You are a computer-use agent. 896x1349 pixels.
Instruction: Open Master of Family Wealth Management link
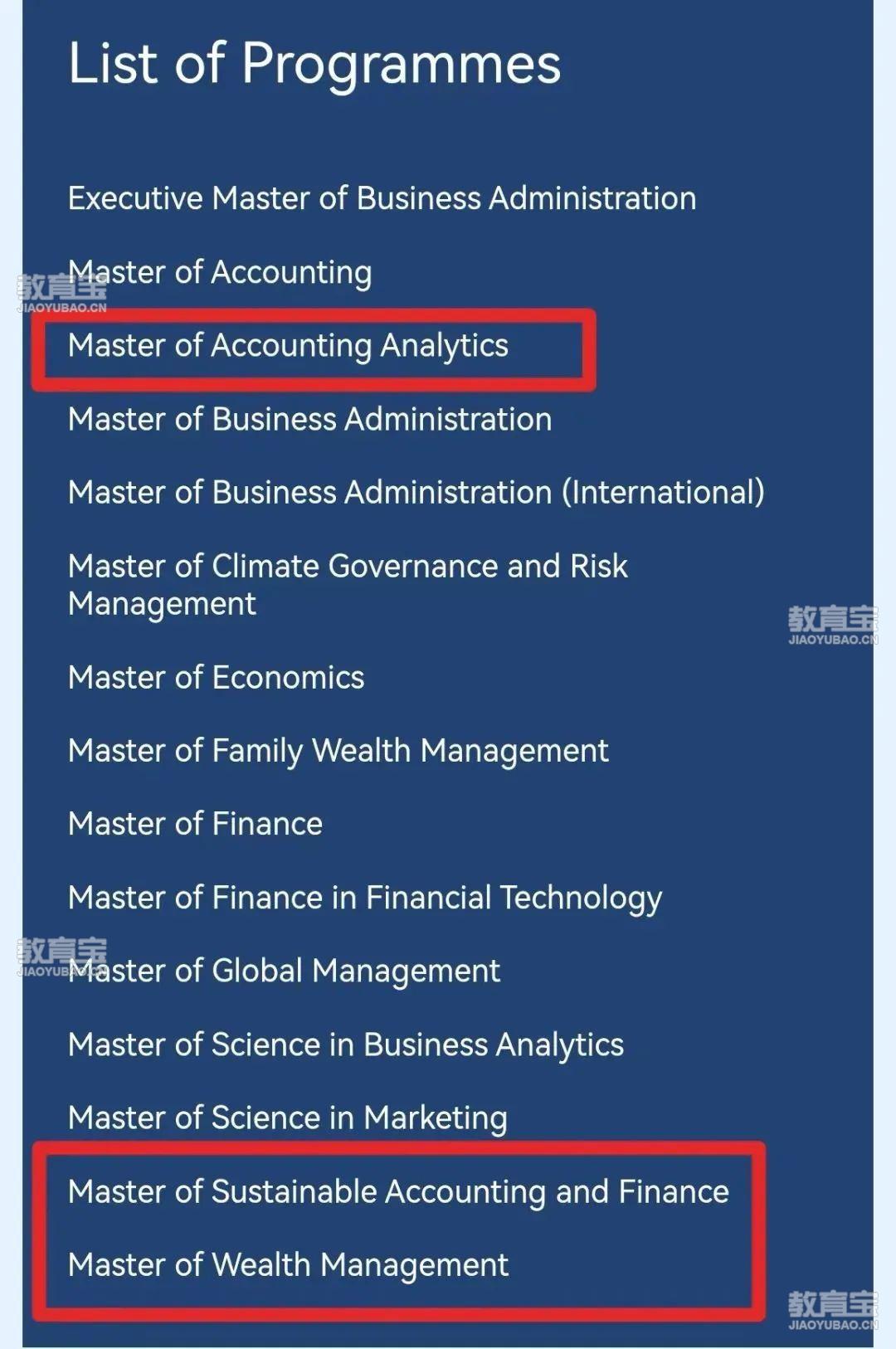(338, 751)
